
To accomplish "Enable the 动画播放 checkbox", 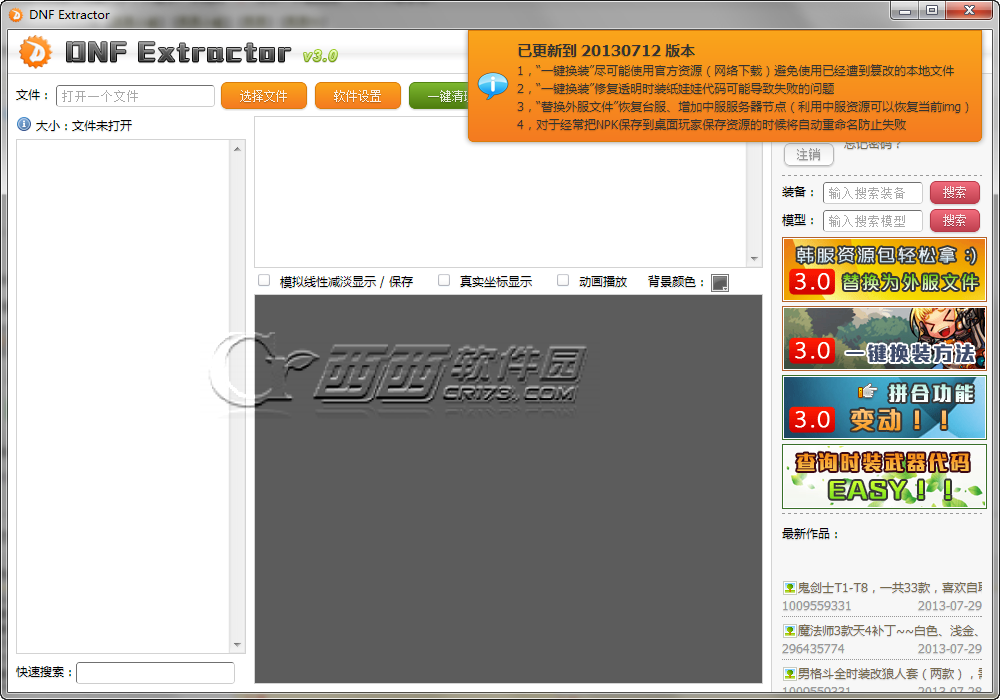I will tap(563, 281).
